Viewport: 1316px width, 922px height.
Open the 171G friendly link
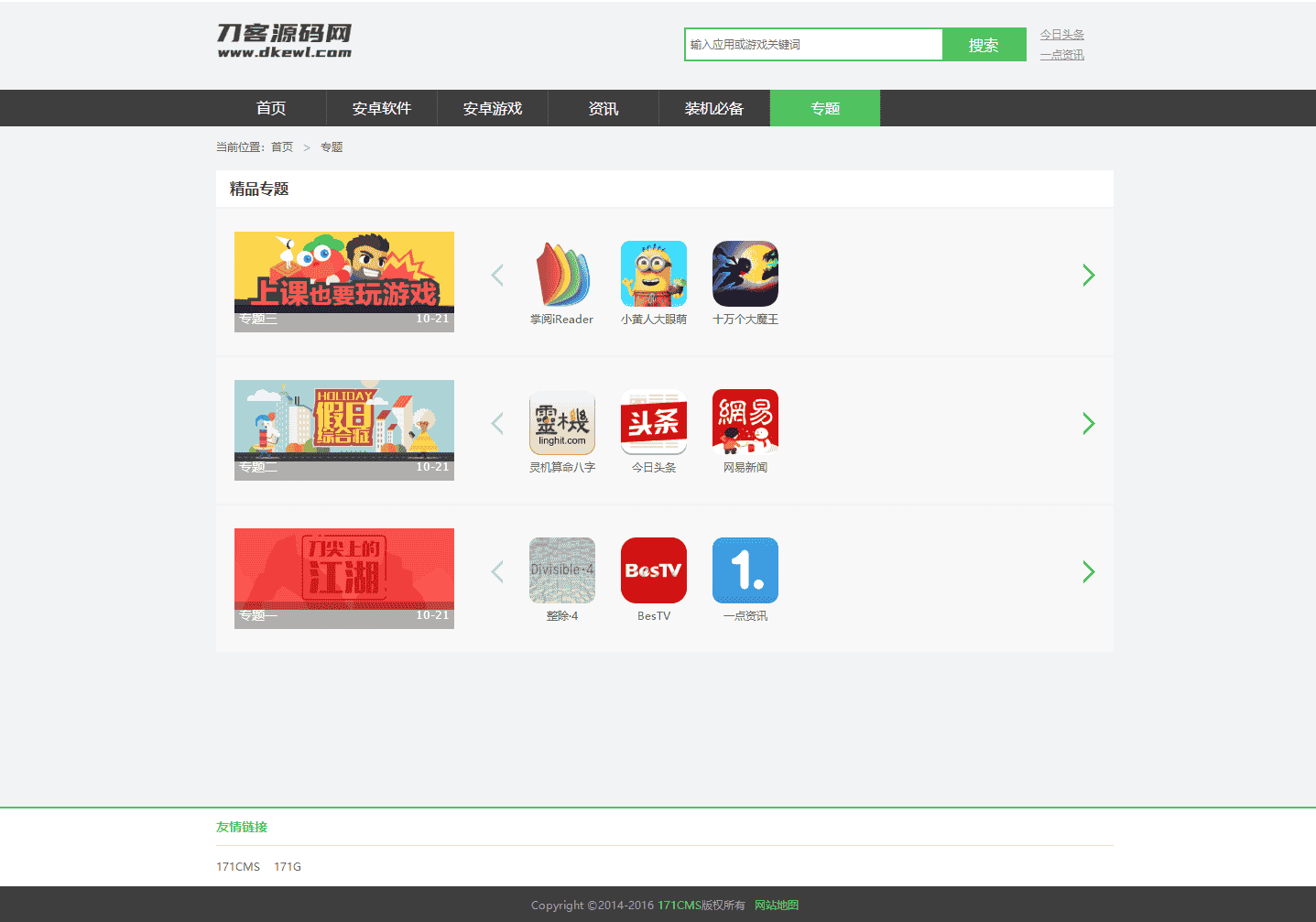click(288, 866)
